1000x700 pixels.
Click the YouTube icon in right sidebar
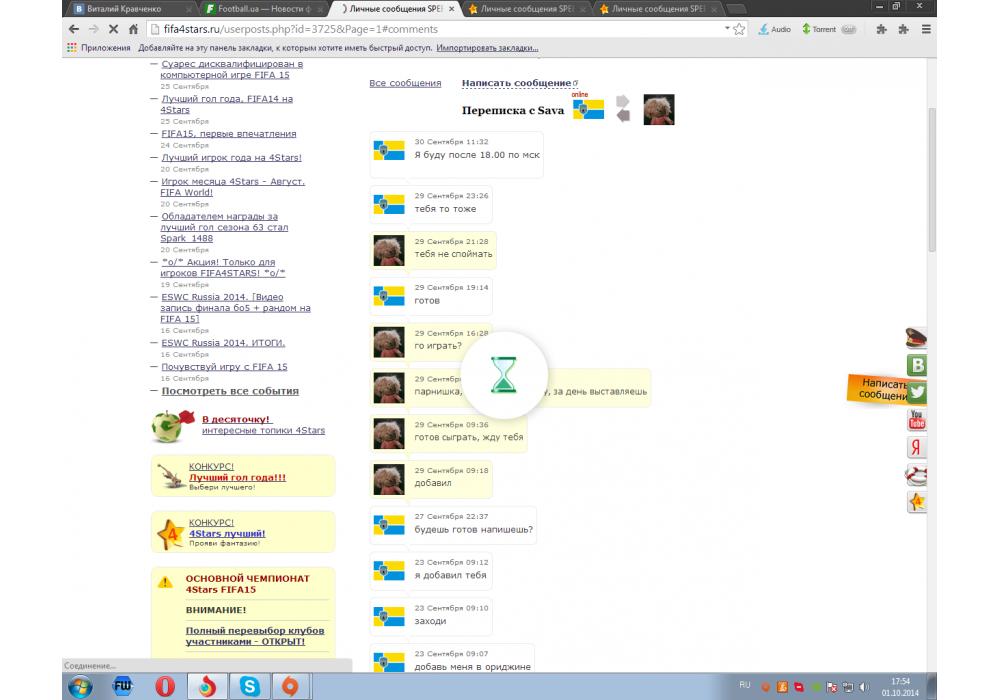coord(916,420)
